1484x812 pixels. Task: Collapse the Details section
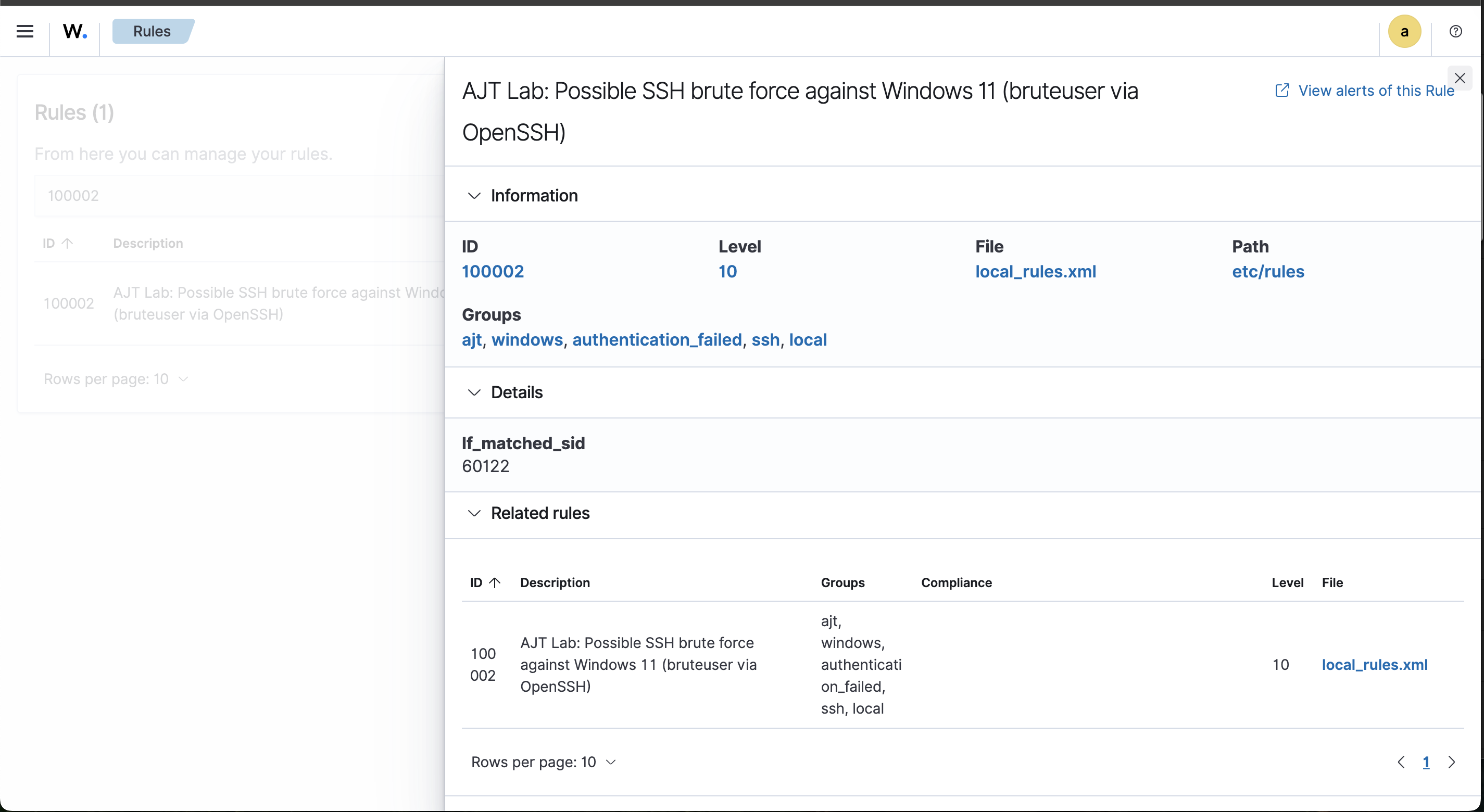point(474,392)
